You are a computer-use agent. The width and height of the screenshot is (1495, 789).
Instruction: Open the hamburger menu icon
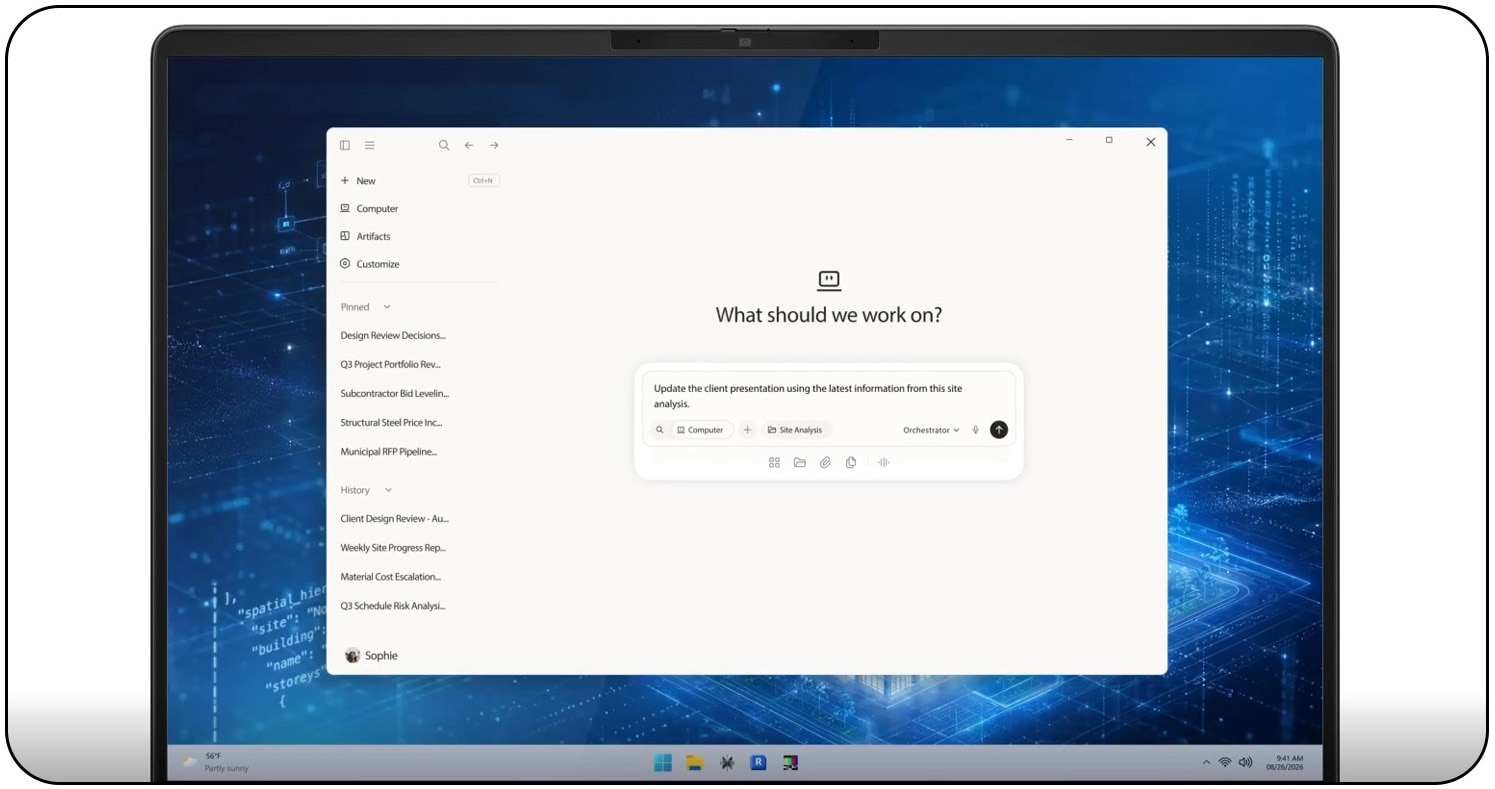point(370,145)
